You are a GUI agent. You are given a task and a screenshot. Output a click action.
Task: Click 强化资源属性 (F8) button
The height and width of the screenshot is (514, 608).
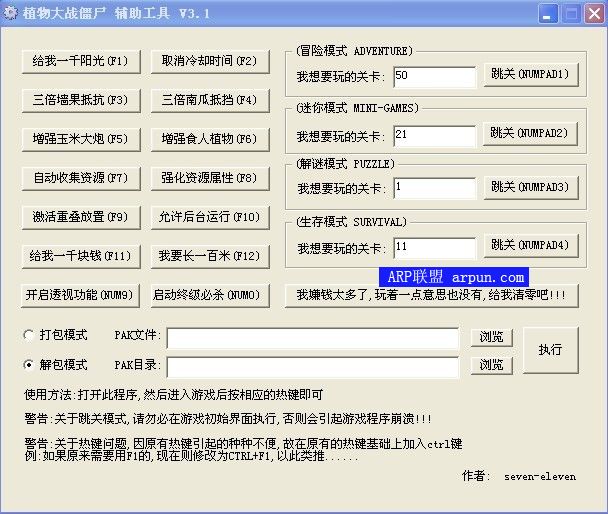point(210,178)
